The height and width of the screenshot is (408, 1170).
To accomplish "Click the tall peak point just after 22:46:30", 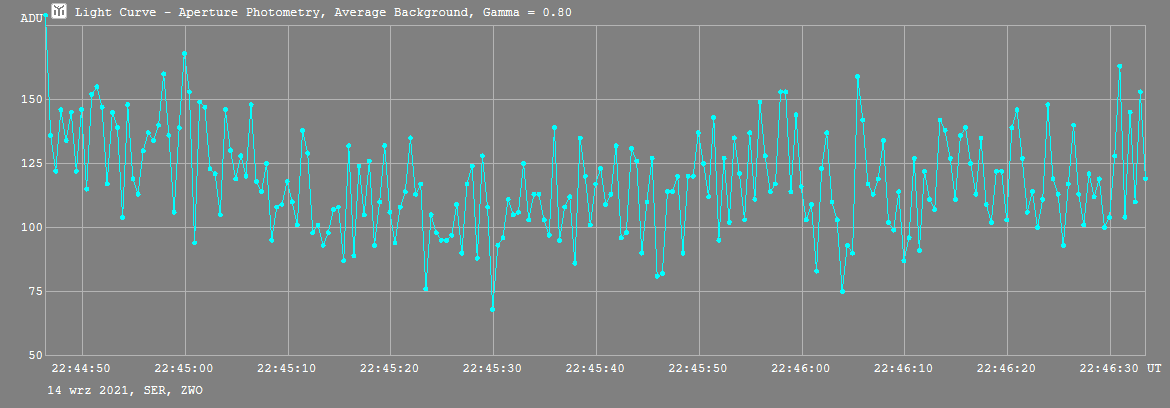I will click(1120, 66).
